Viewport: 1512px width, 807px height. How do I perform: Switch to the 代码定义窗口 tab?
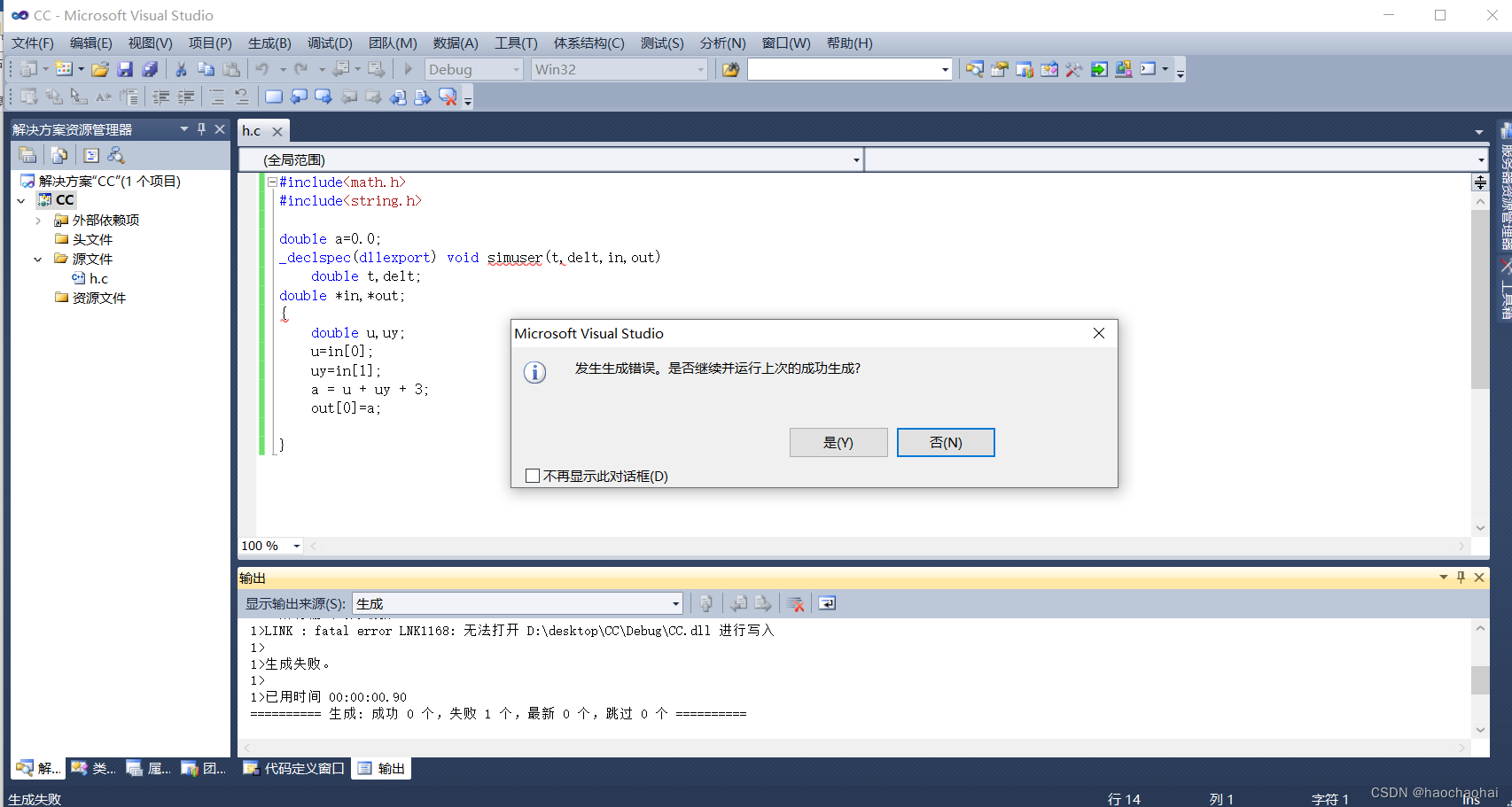click(x=295, y=768)
